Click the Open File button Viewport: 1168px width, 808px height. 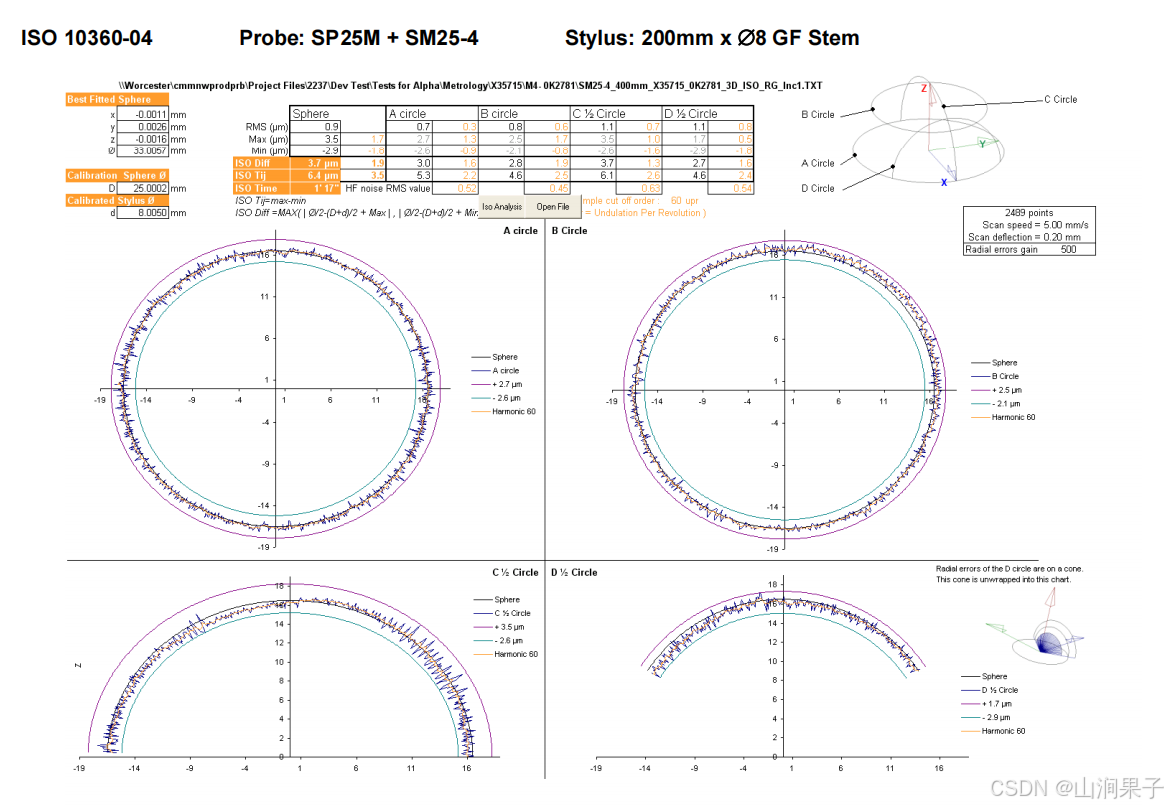pyautogui.click(x=553, y=206)
